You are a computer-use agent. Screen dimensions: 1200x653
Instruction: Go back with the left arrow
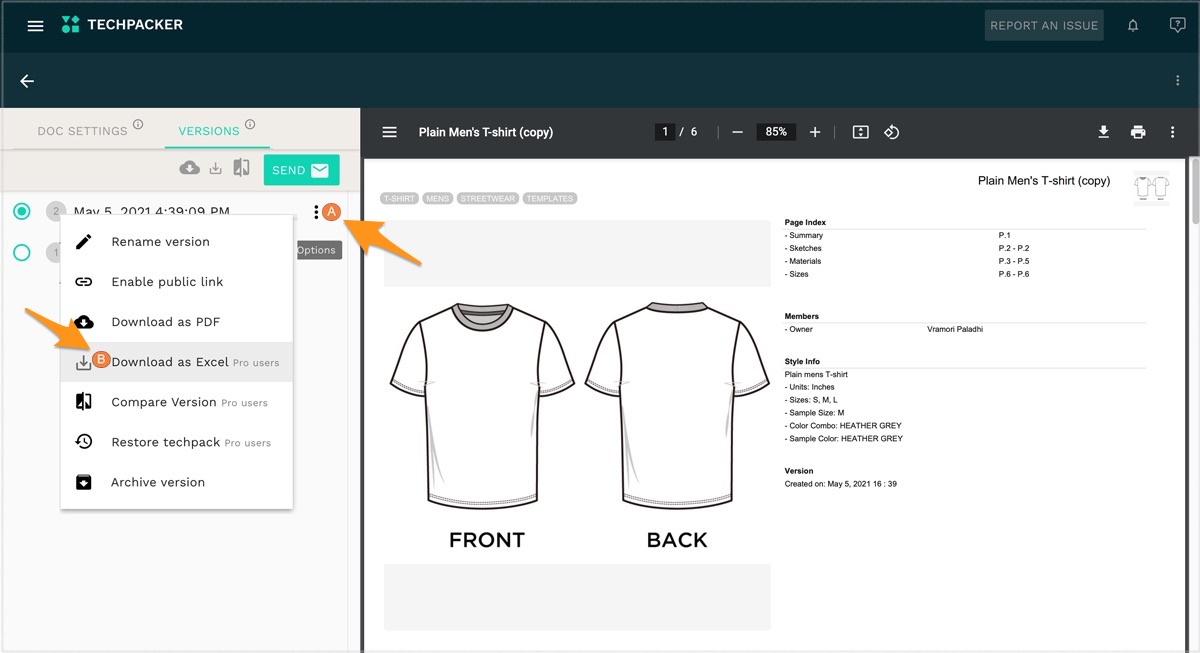point(27,81)
